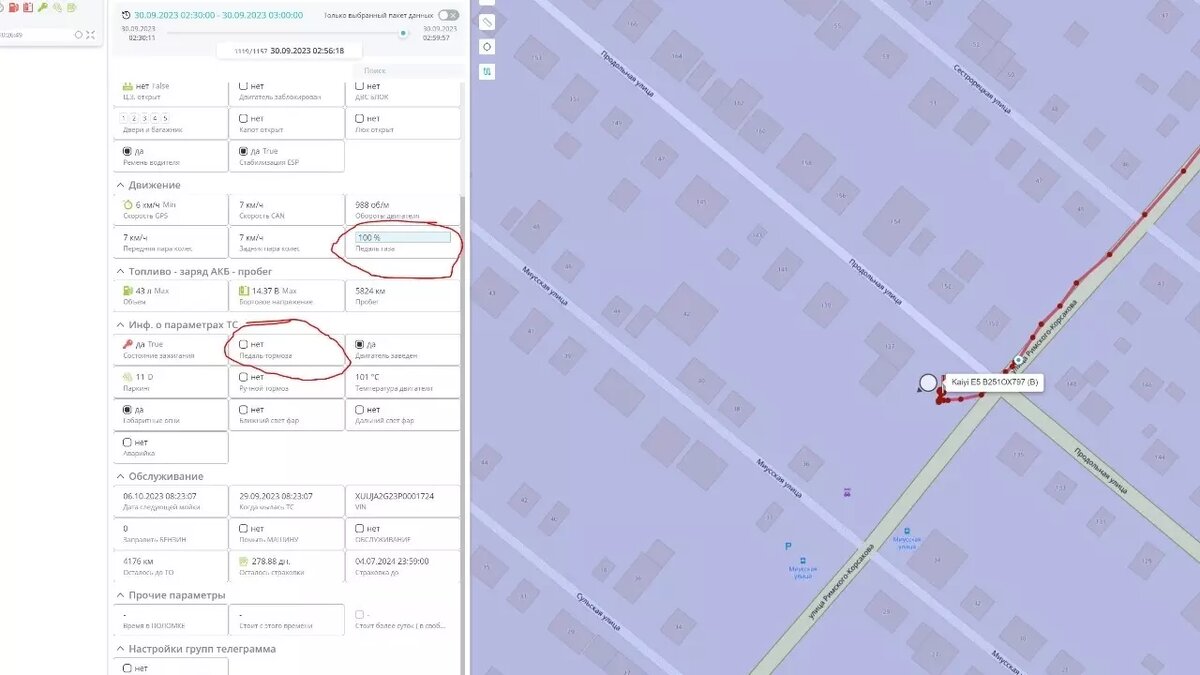The width and height of the screenshot is (1200, 675).
Task: Click the Поиск search field
Action: pos(410,70)
